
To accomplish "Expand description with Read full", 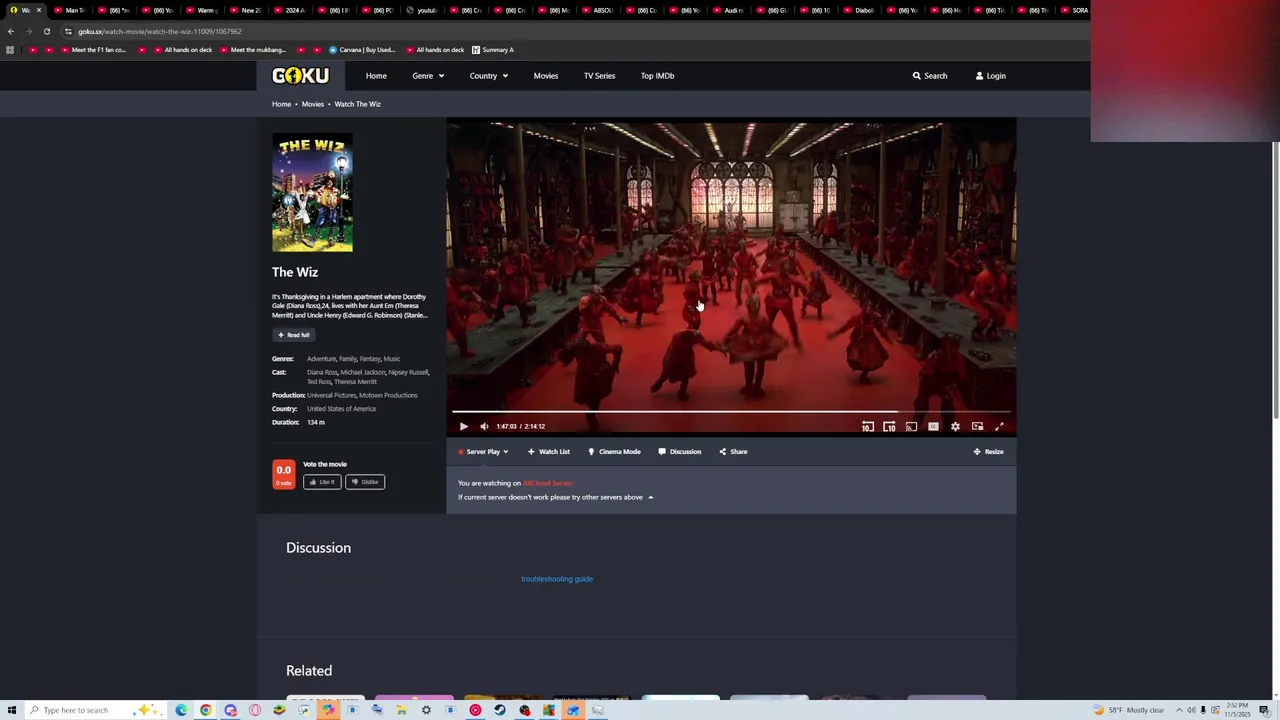I will 294,335.
